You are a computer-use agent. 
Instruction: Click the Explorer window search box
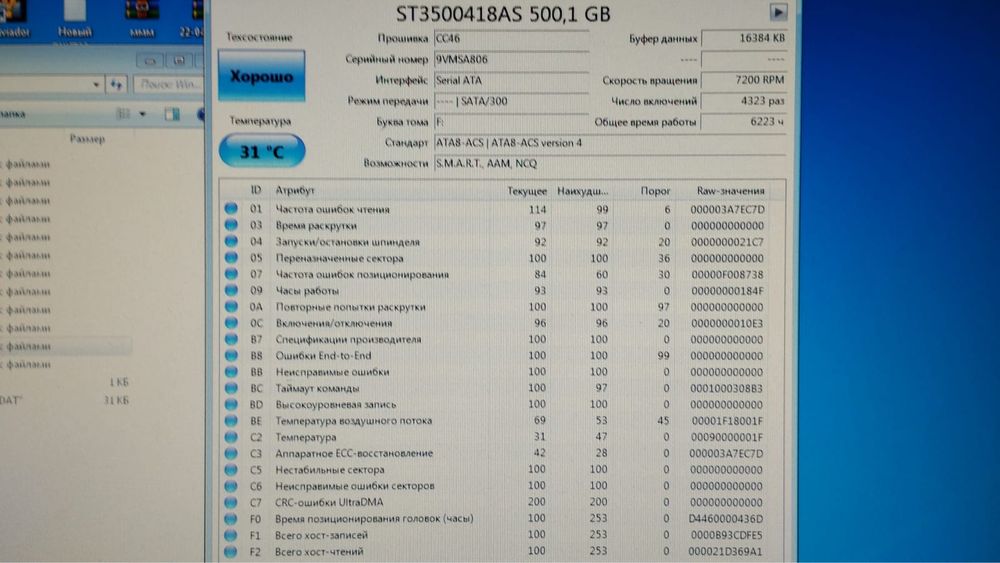point(168,84)
